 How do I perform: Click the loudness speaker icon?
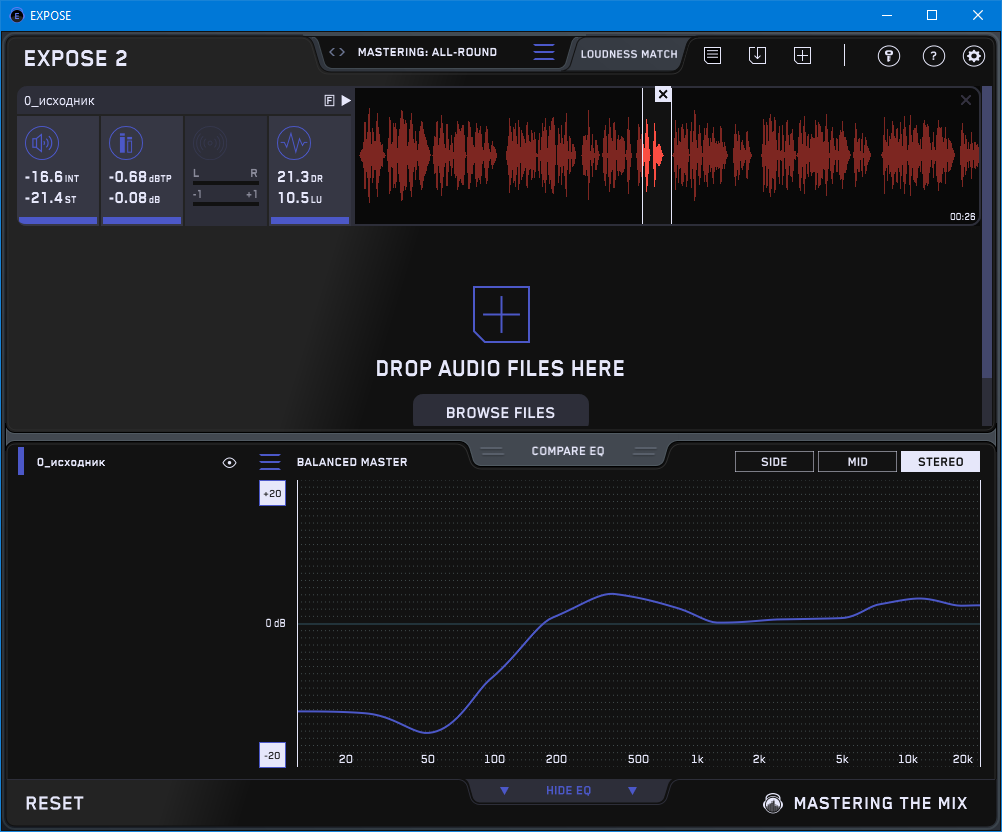pos(42,143)
